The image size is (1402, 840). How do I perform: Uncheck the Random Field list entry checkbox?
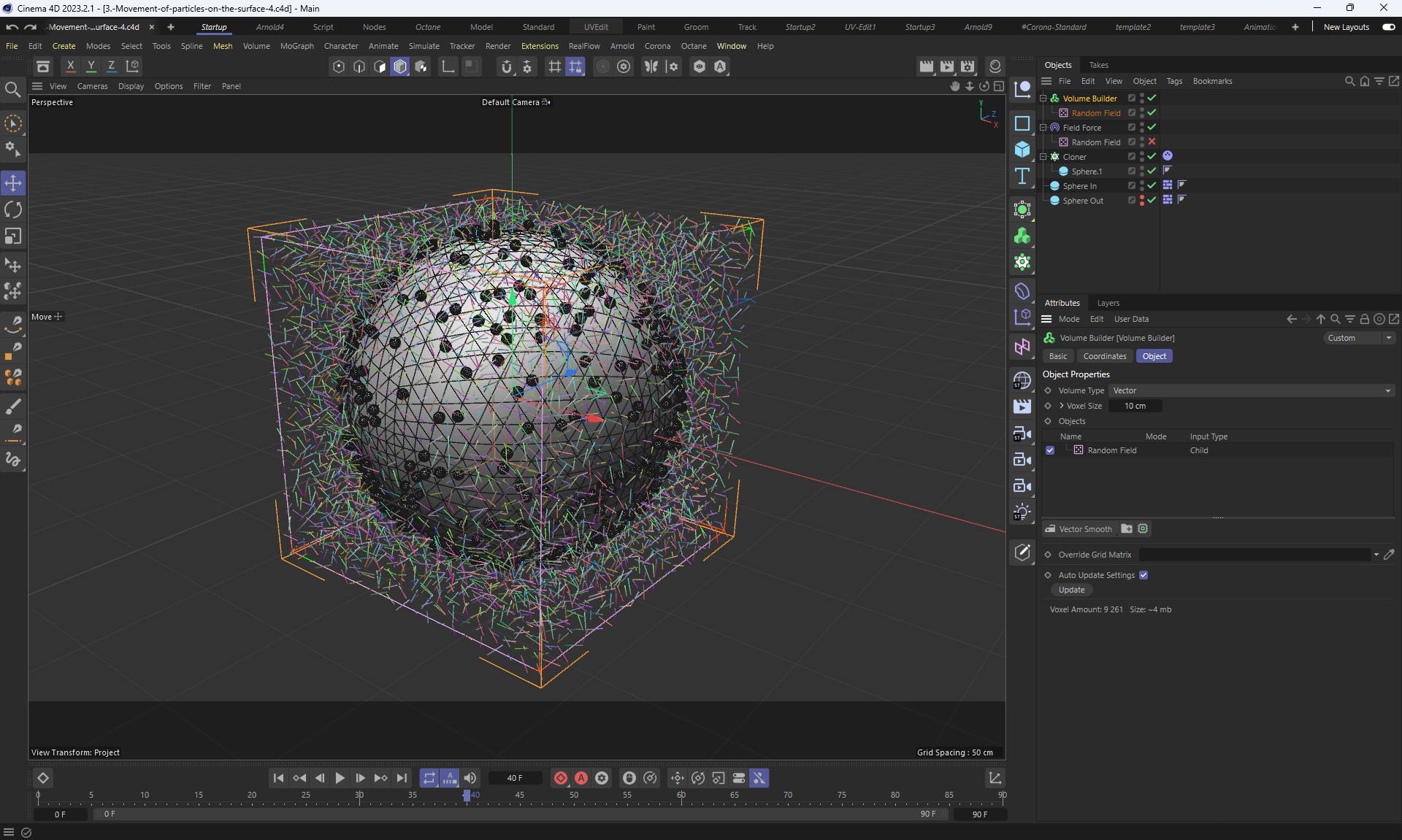point(1050,450)
